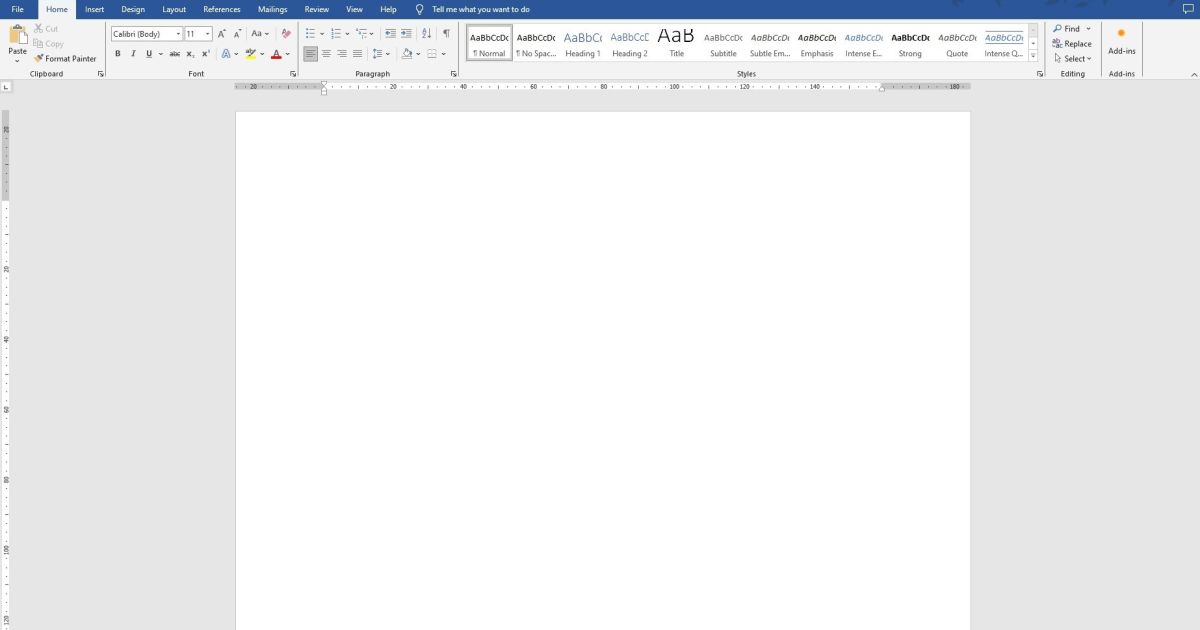This screenshot has width=1200, height=630.
Task: Open the Font dialog launcher
Action: point(293,74)
